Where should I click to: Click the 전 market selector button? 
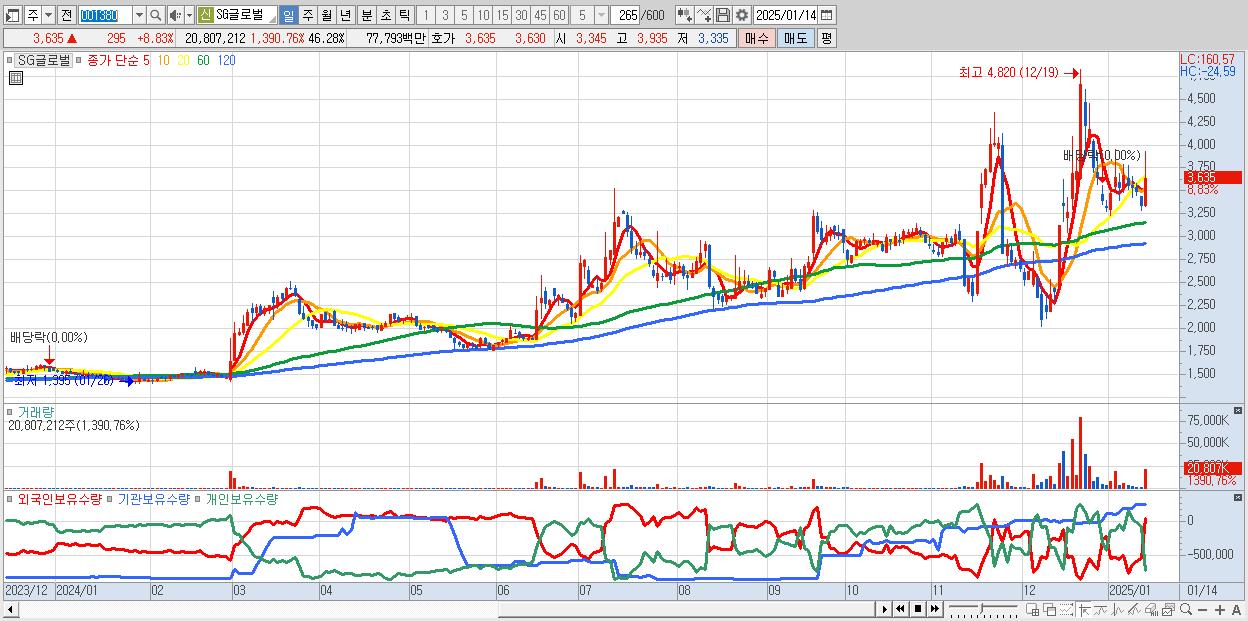pyautogui.click(x=67, y=15)
